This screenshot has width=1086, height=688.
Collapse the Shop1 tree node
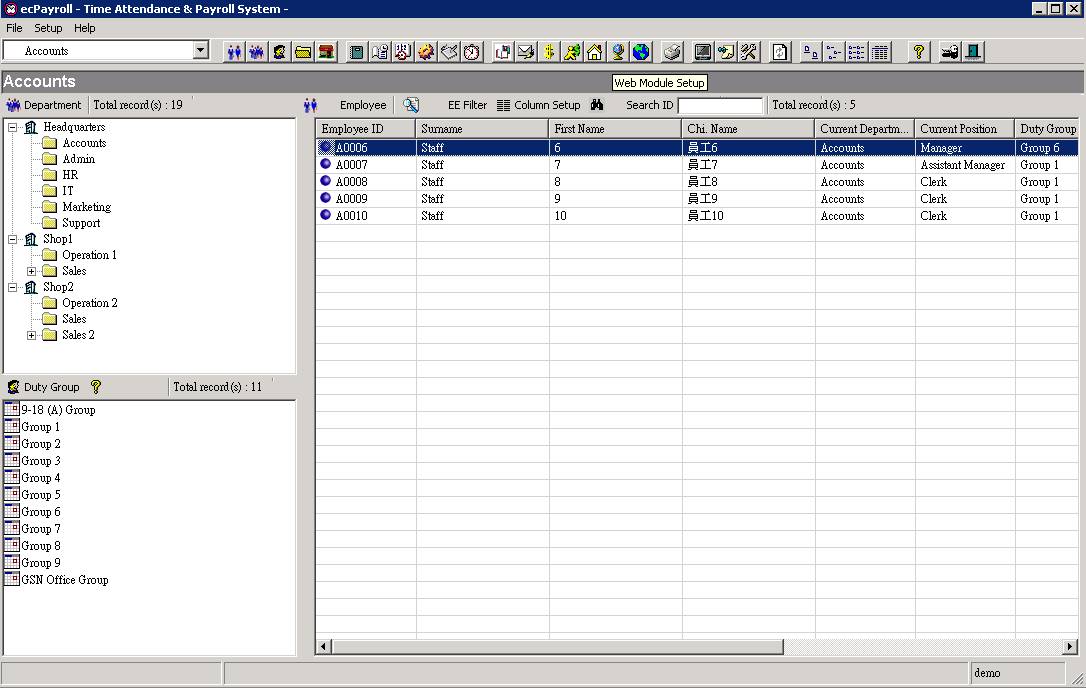pos(12,239)
